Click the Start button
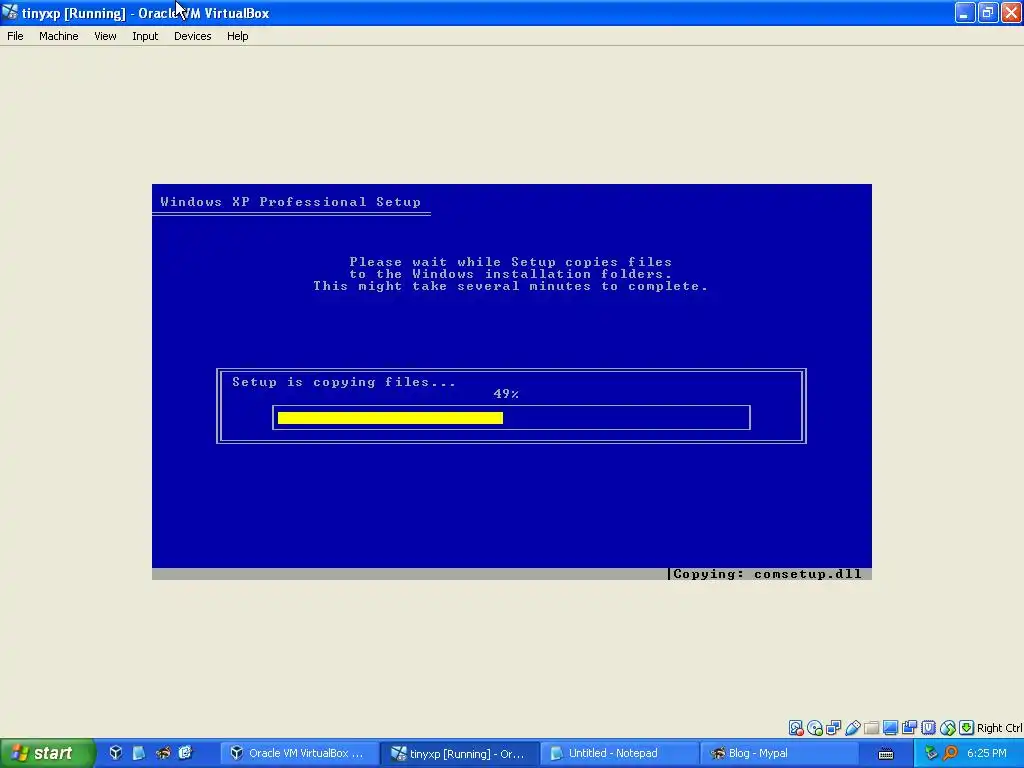Viewport: 1024px width, 768px height. (x=47, y=753)
